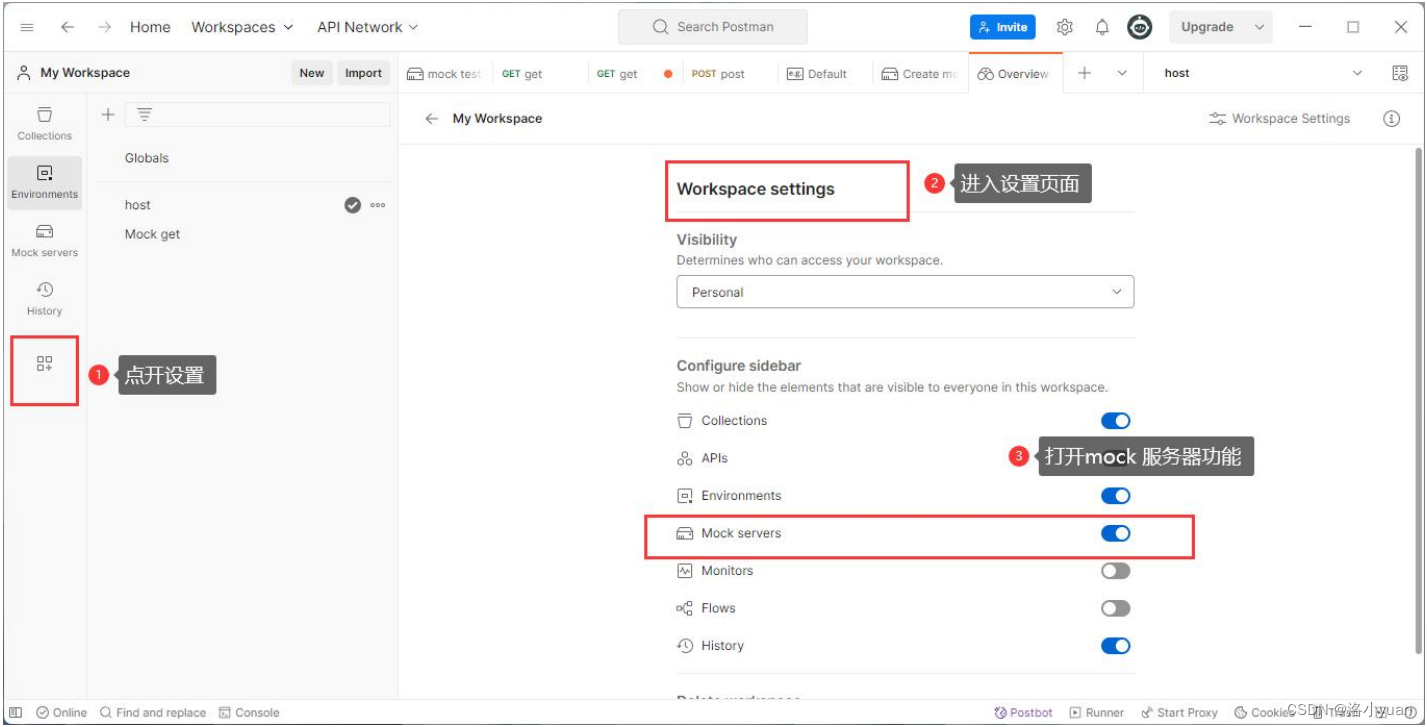Image resolution: width=1427 pixels, height=727 pixels.
Task: Open the tab list chevron dropdown
Action: [x=1122, y=73]
